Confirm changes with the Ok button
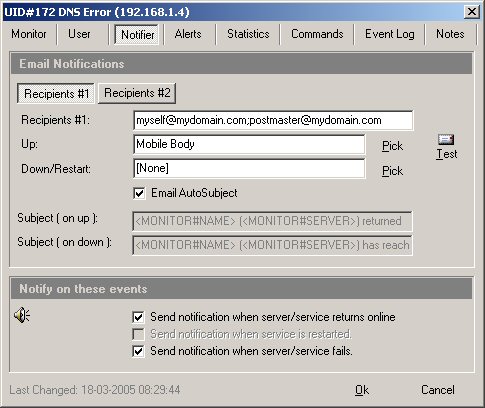 tap(362, 390)
